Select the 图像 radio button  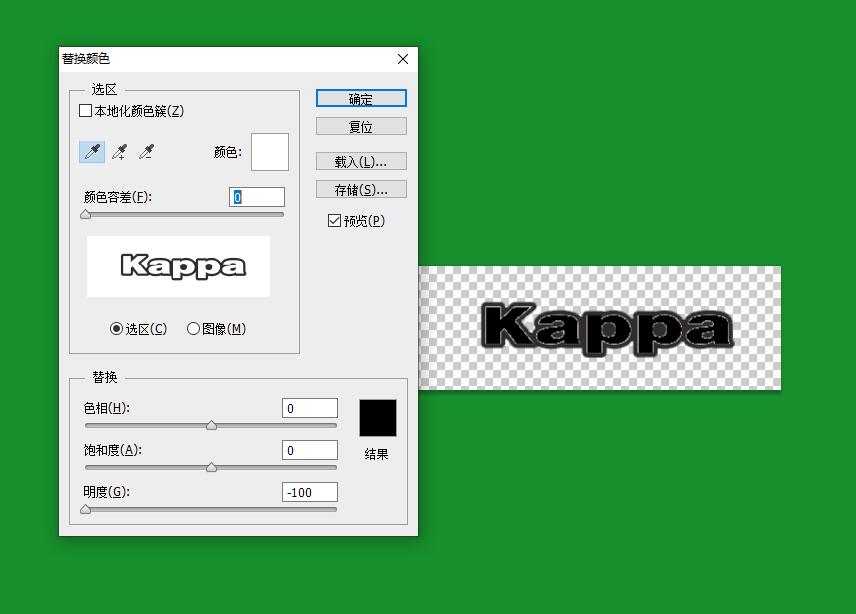(x=193, y=329)
